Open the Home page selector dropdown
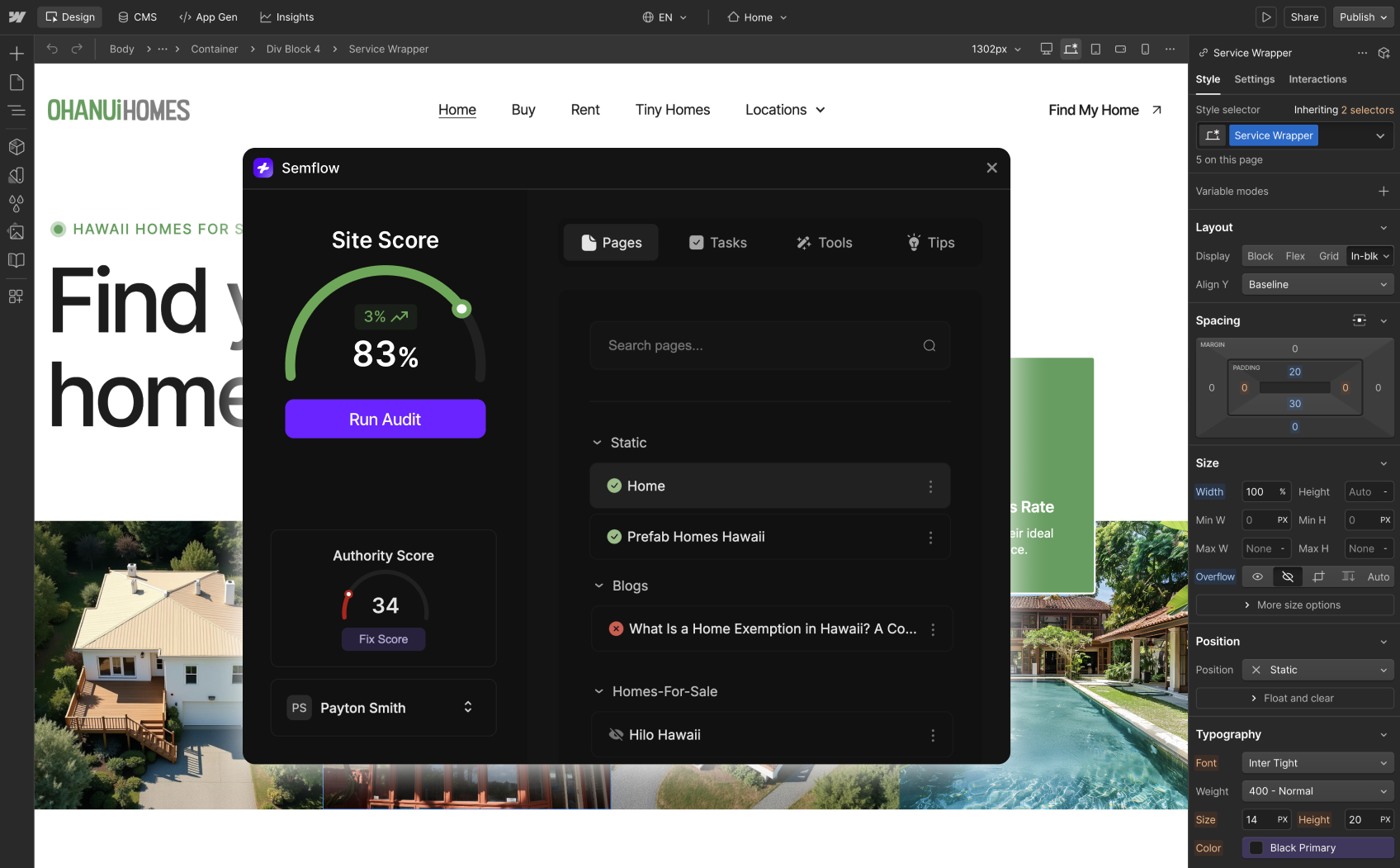This screenshot has width=1400, height=868. pyautogui.click(x=757, y=17)
